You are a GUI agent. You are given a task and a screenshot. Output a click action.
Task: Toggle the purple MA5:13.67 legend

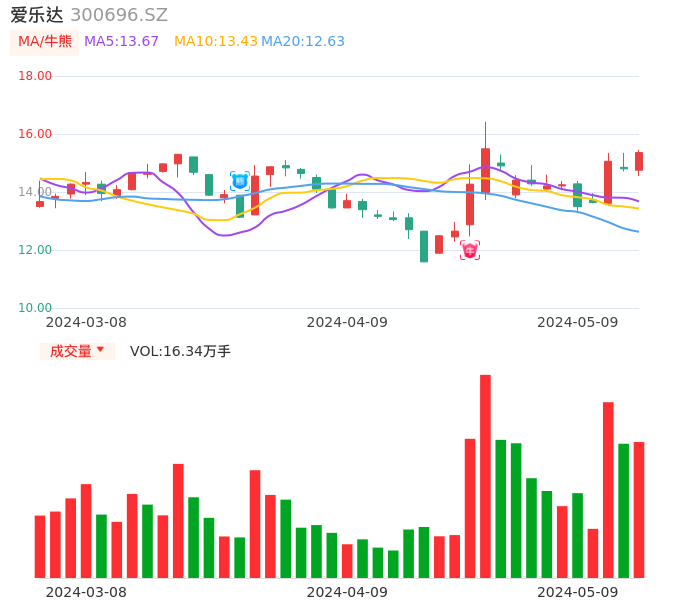121,42
